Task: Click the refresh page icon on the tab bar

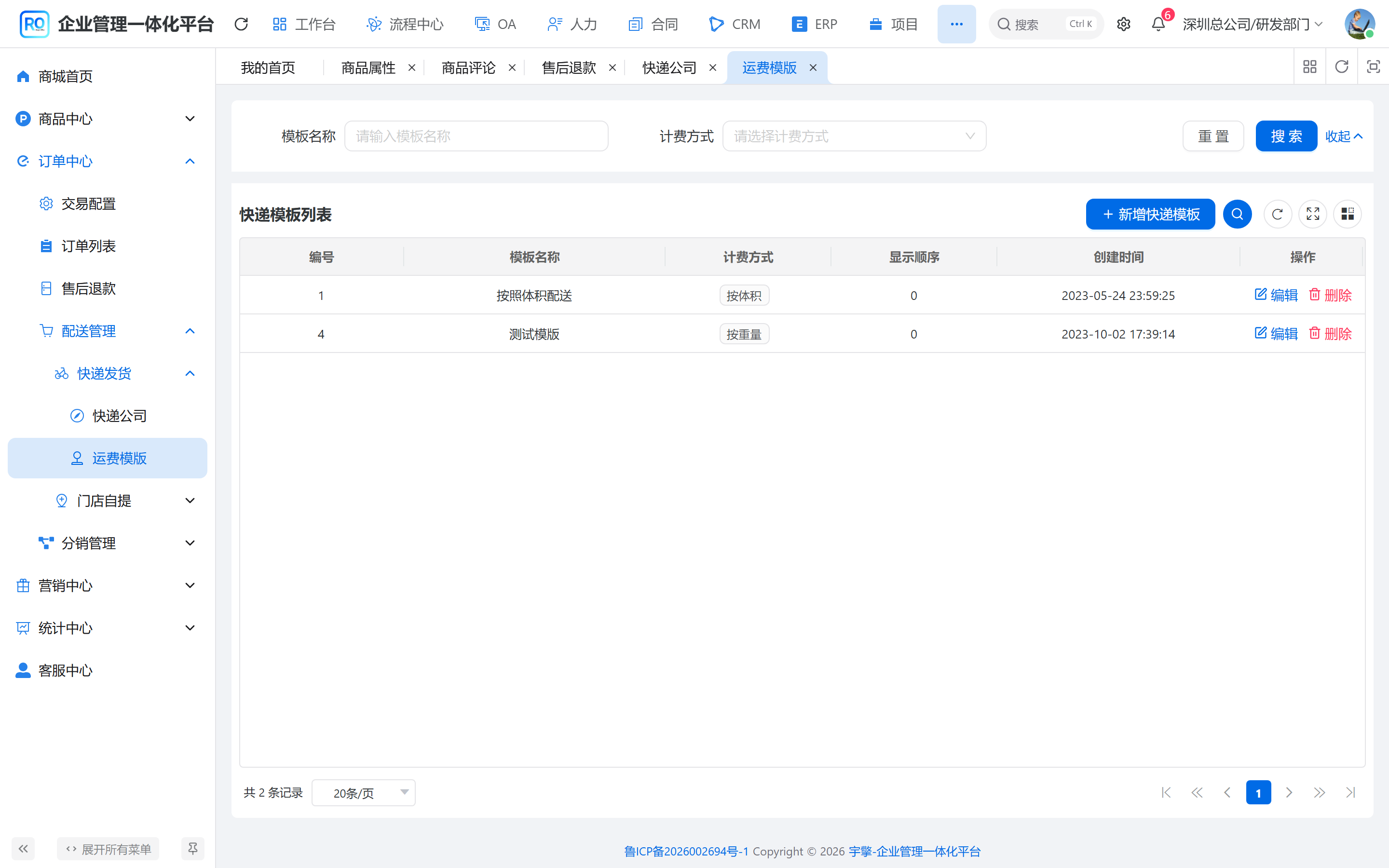Action: (1341, 67)
